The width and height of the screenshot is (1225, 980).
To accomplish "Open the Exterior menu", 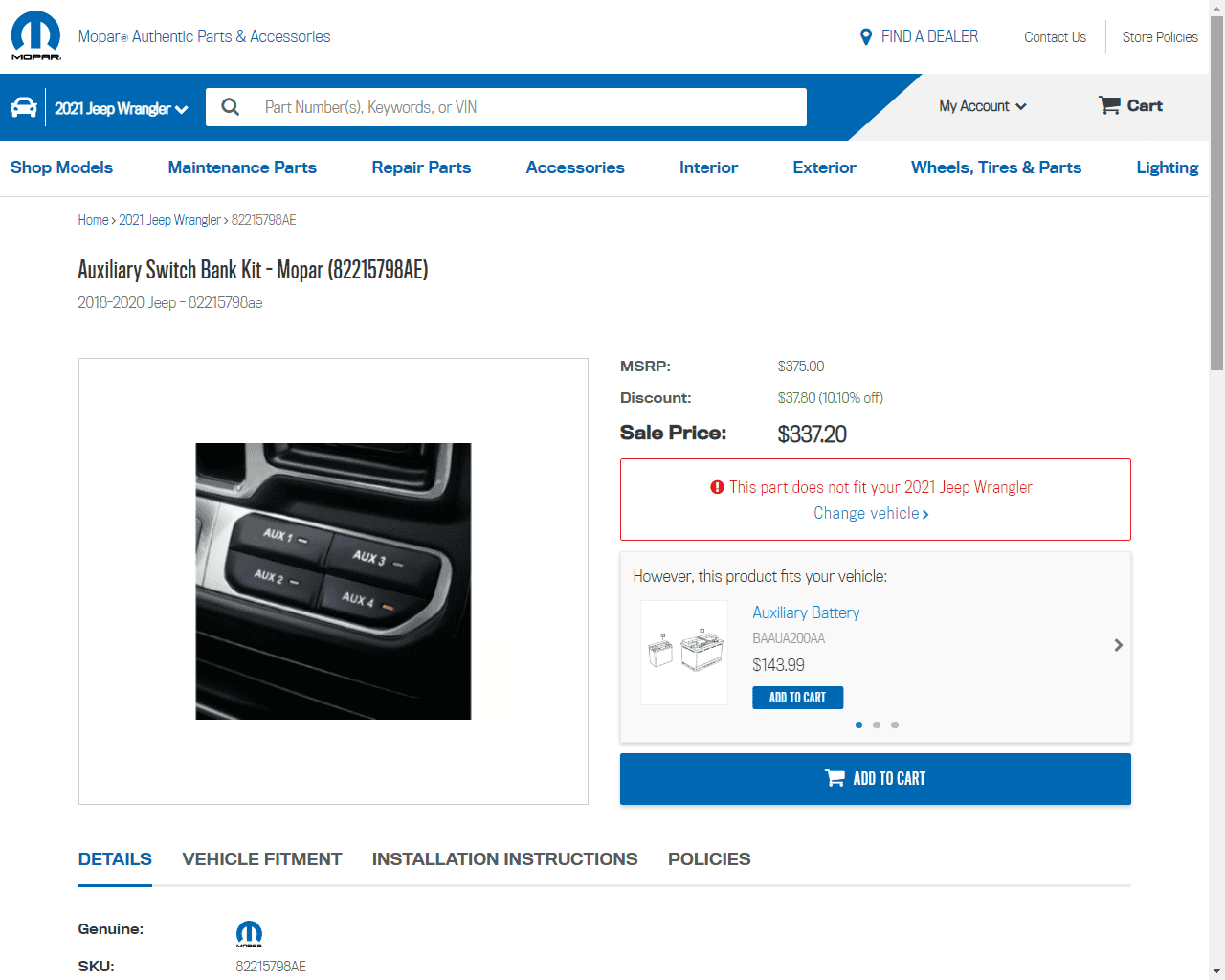I will (824, 167).
